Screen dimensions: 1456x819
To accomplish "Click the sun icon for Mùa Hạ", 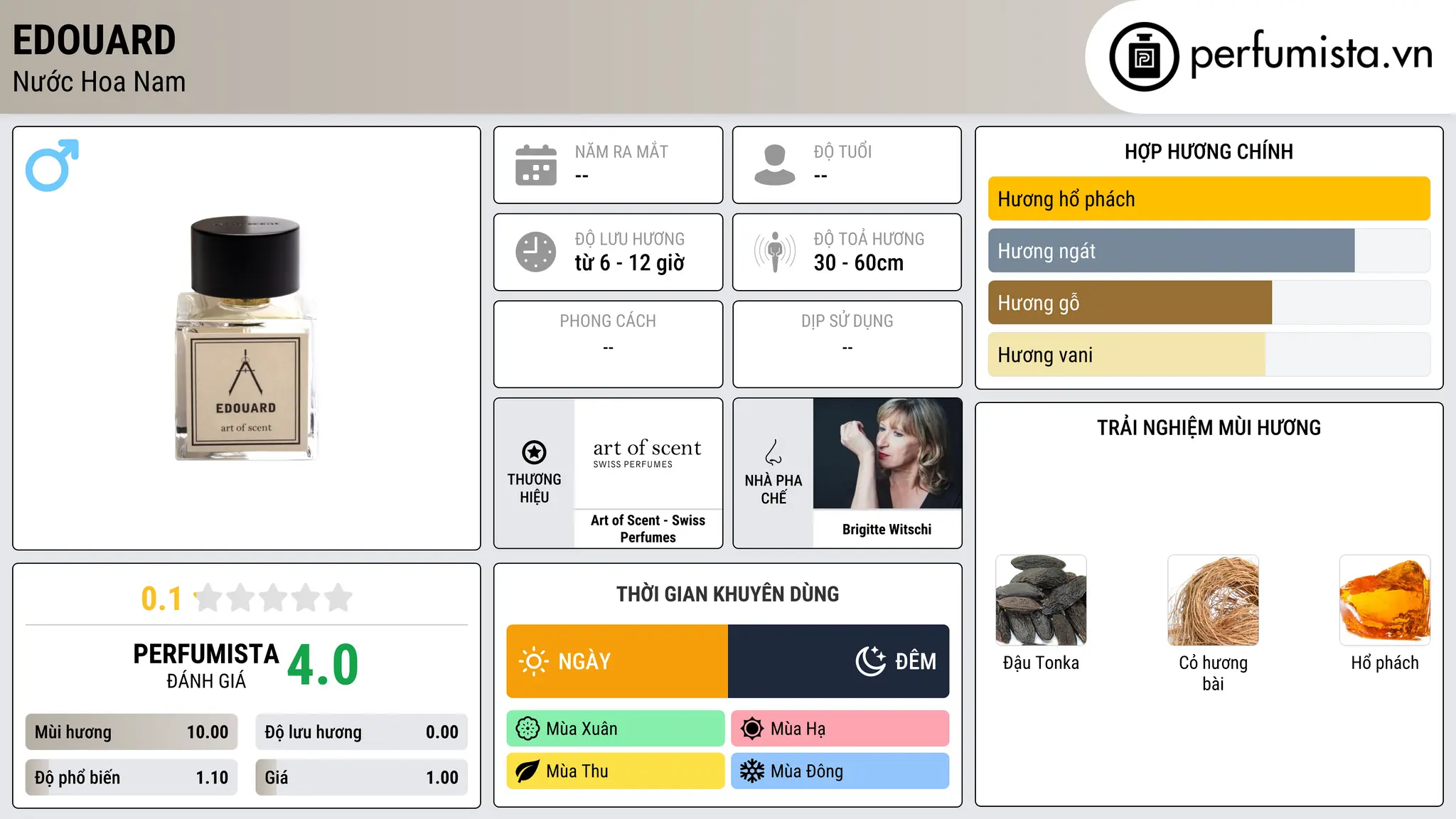I will (x=751, y=729).
